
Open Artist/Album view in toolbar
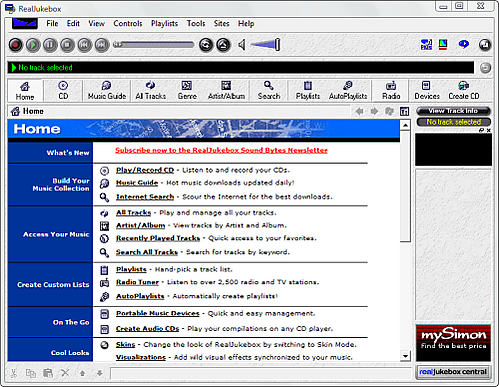point(226,91)
